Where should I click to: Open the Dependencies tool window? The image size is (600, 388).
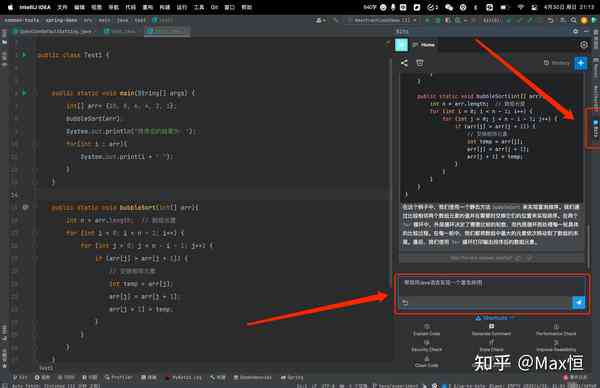(x=253, y=377)
